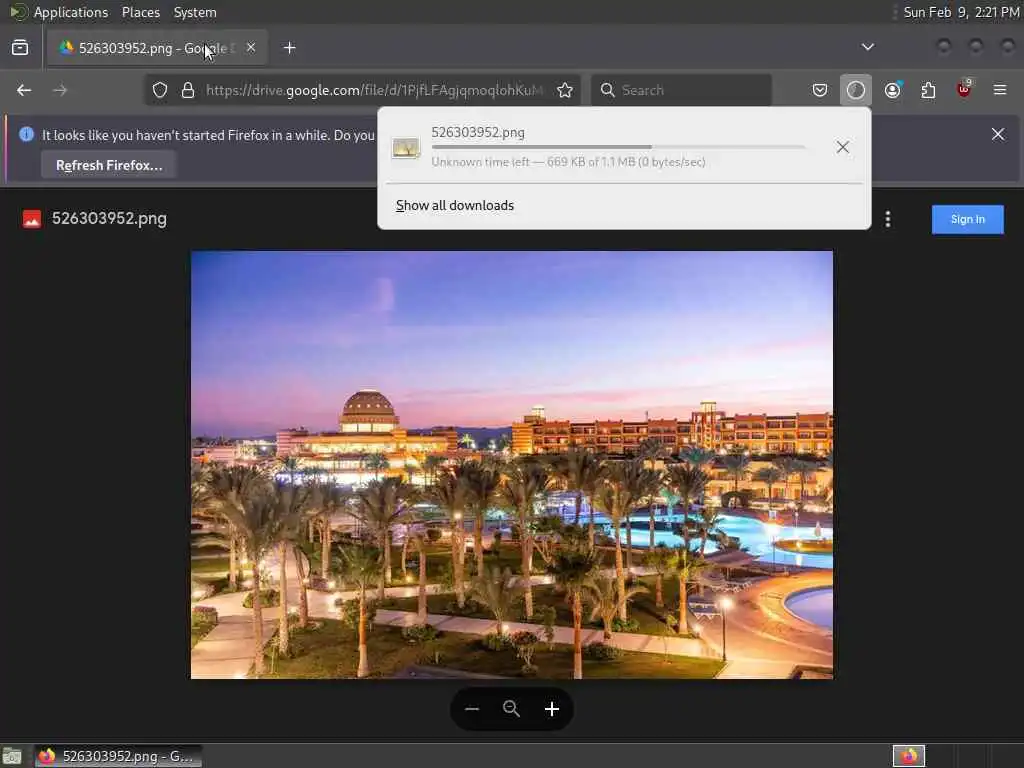Image resolution: width=1024 pixels, height=768 pixels.
Task: Click the 526303952.png download entry name
Action: 478,133
